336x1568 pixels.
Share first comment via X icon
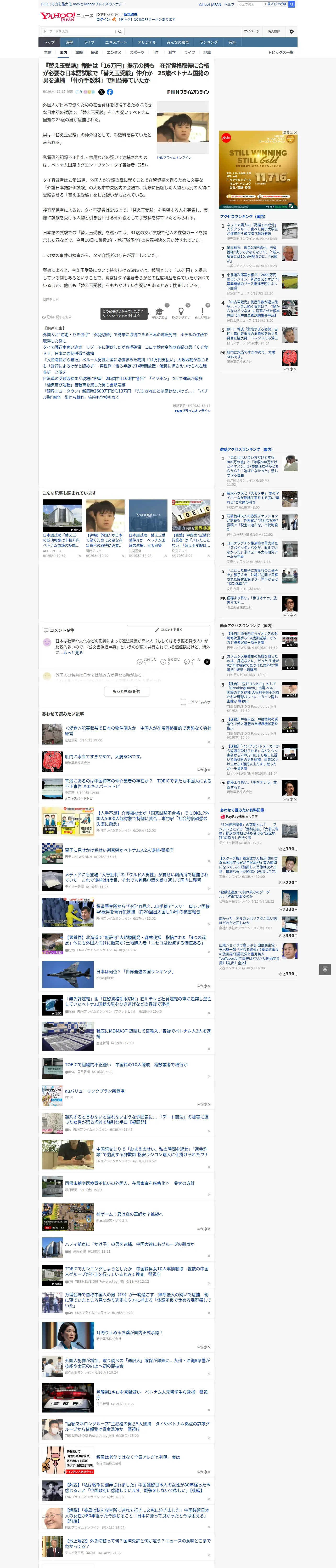click(207, 661)
